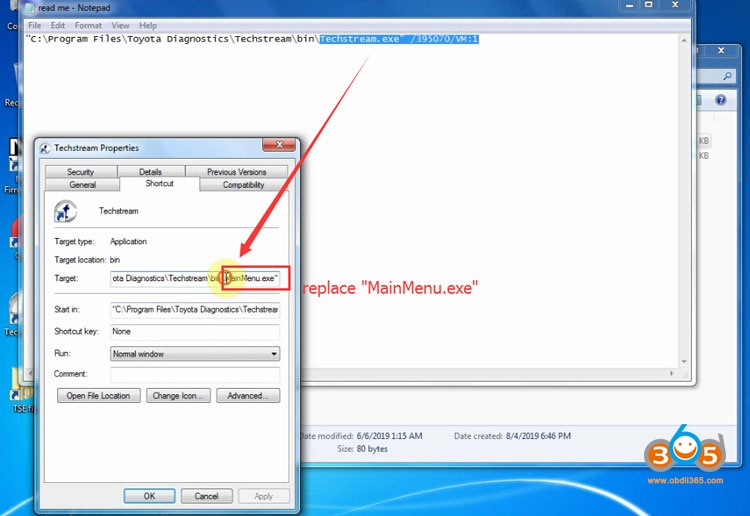Open the Edit menu in Notepad
Image resolution: width=750 pixels, height=516 pixels.
[58, 25]
